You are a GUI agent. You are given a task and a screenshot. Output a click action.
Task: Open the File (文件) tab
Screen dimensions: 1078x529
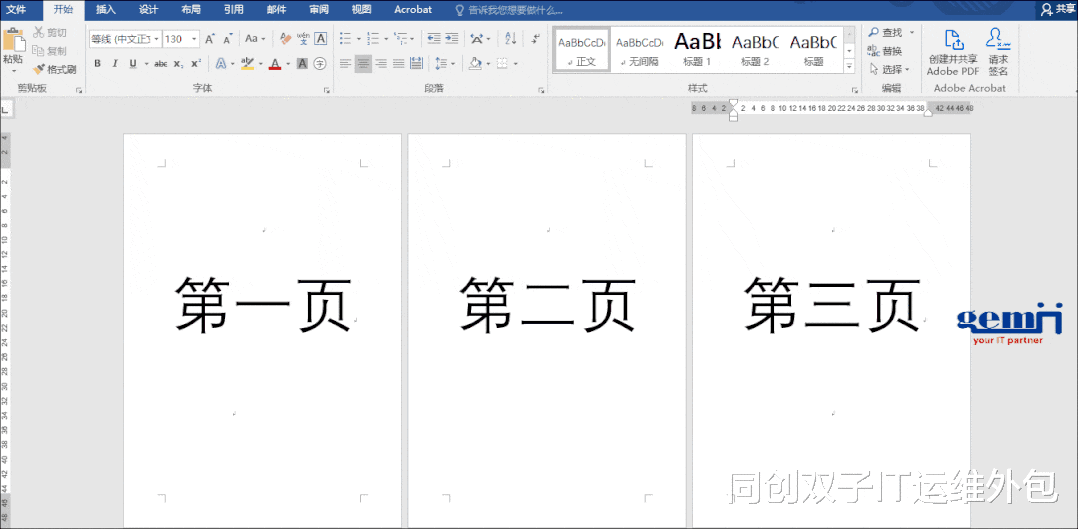[16, 10]
